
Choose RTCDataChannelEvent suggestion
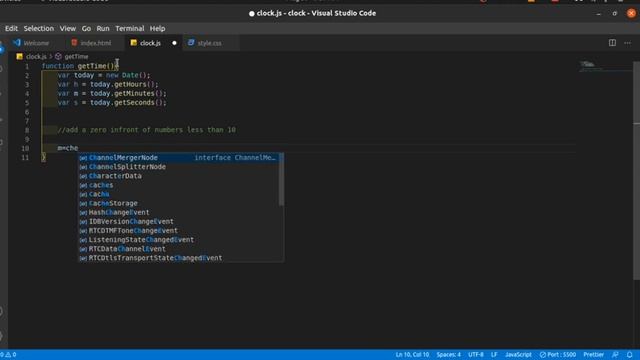point(179,249)
